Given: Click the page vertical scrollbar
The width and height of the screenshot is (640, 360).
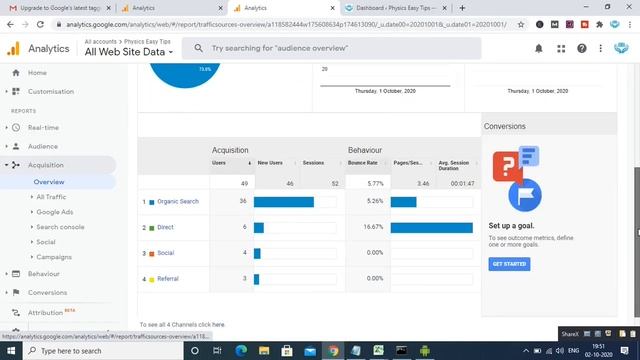Looking at the screenshot, I should coord(637,241).
